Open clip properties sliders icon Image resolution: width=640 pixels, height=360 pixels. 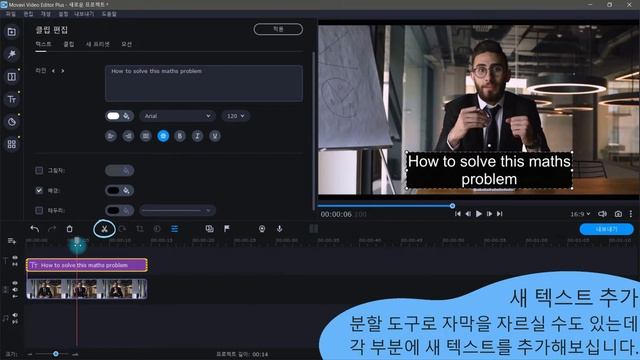pyautogui.click(x=174, y=229)
